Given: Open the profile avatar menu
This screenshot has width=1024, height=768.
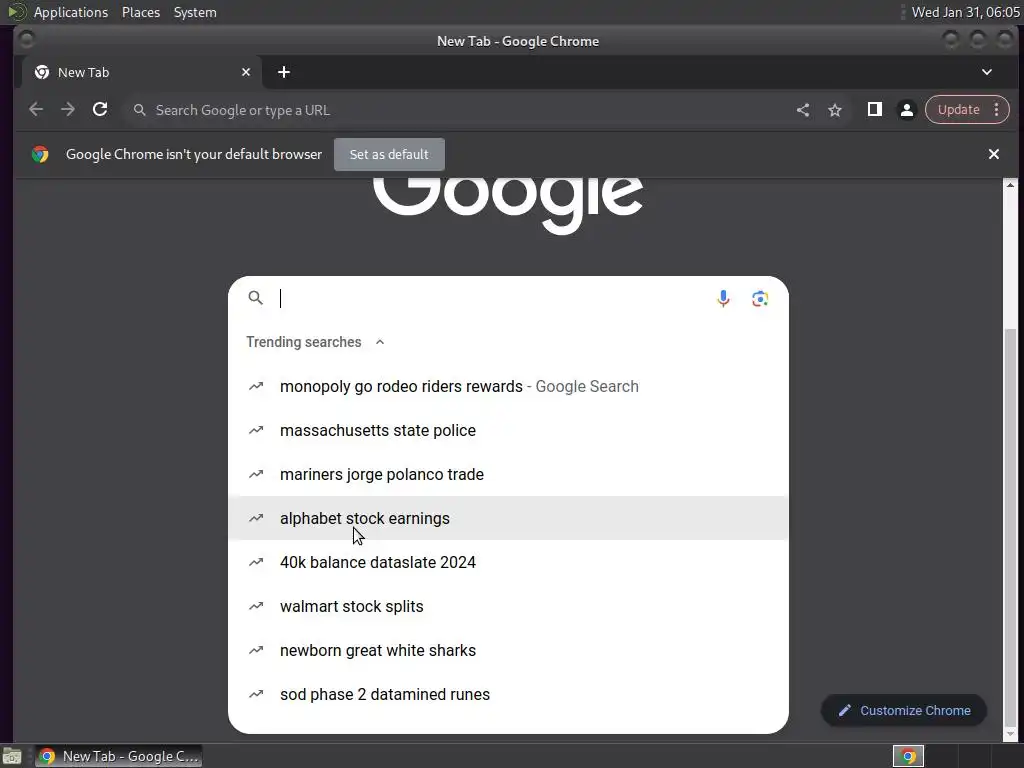Looking at the screenshot, I should 906,110.
